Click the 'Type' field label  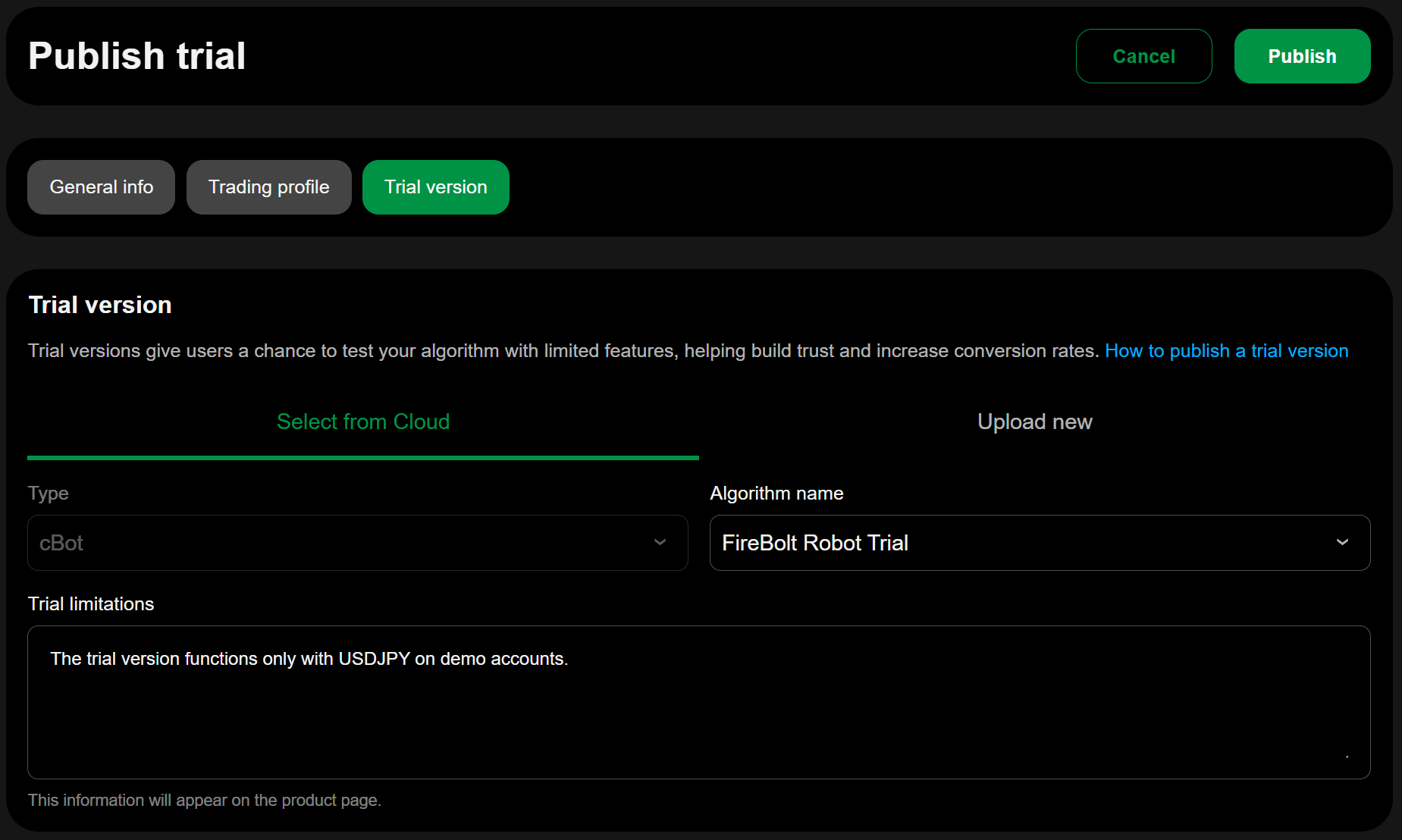49,494
